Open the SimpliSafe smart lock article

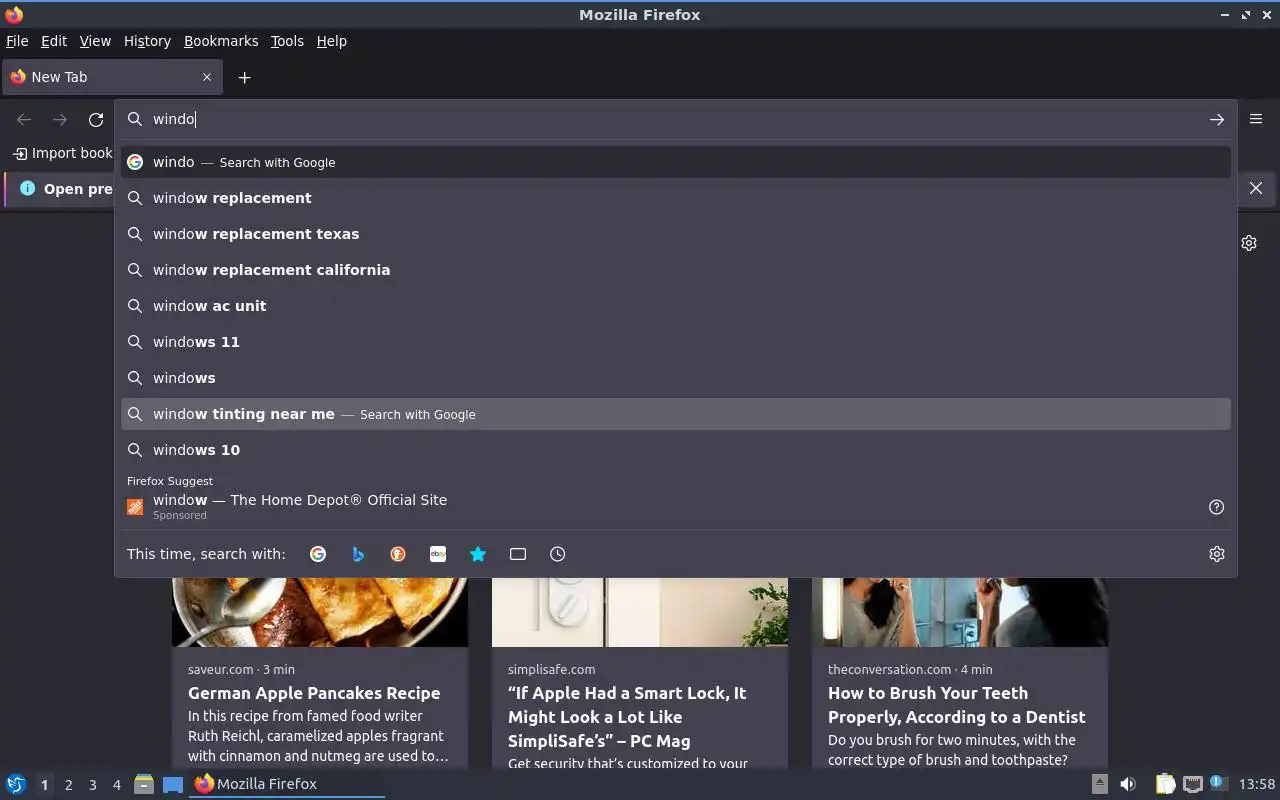pos(627,717)
